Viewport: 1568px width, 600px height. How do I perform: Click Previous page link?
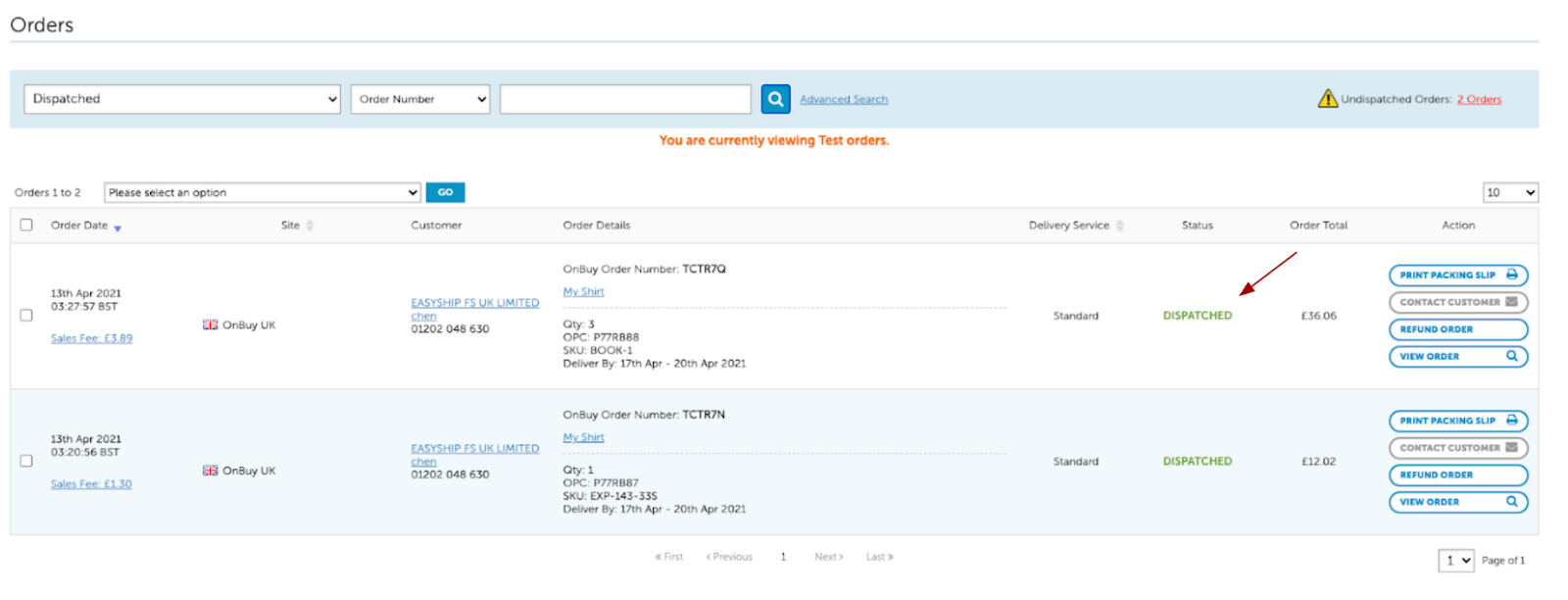tap(729, 557)
